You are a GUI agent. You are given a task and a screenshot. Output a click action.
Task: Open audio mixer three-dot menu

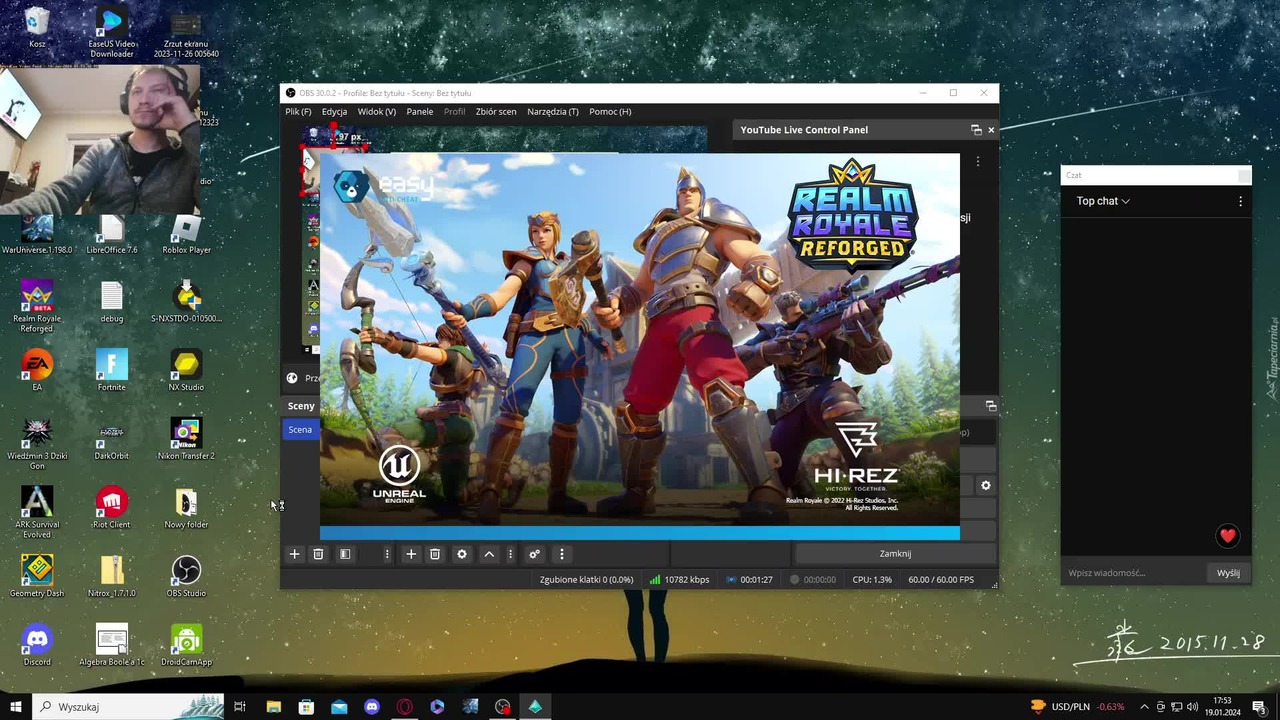click(561, 554)
